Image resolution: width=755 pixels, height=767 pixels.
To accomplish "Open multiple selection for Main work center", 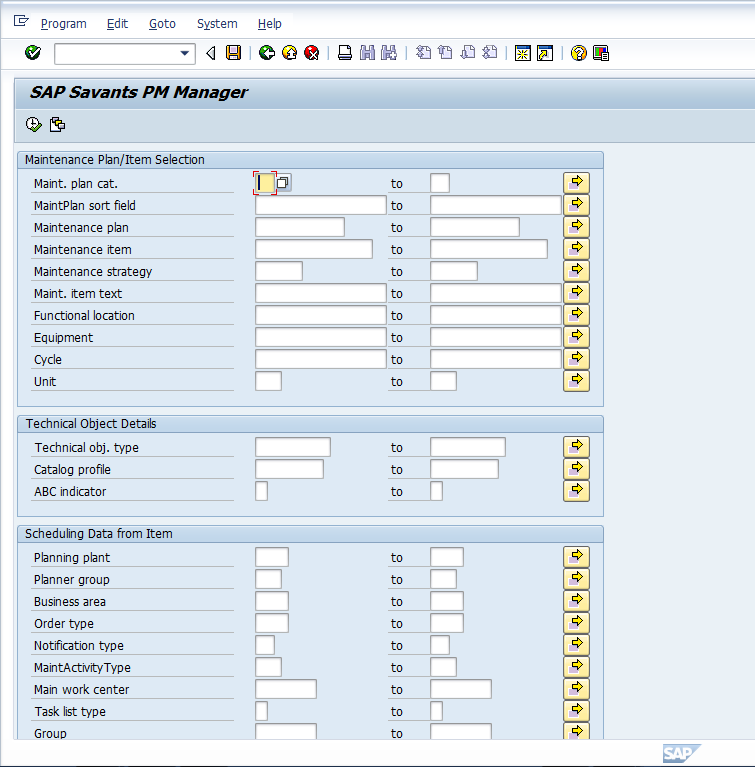I will [x=576, y=689].
